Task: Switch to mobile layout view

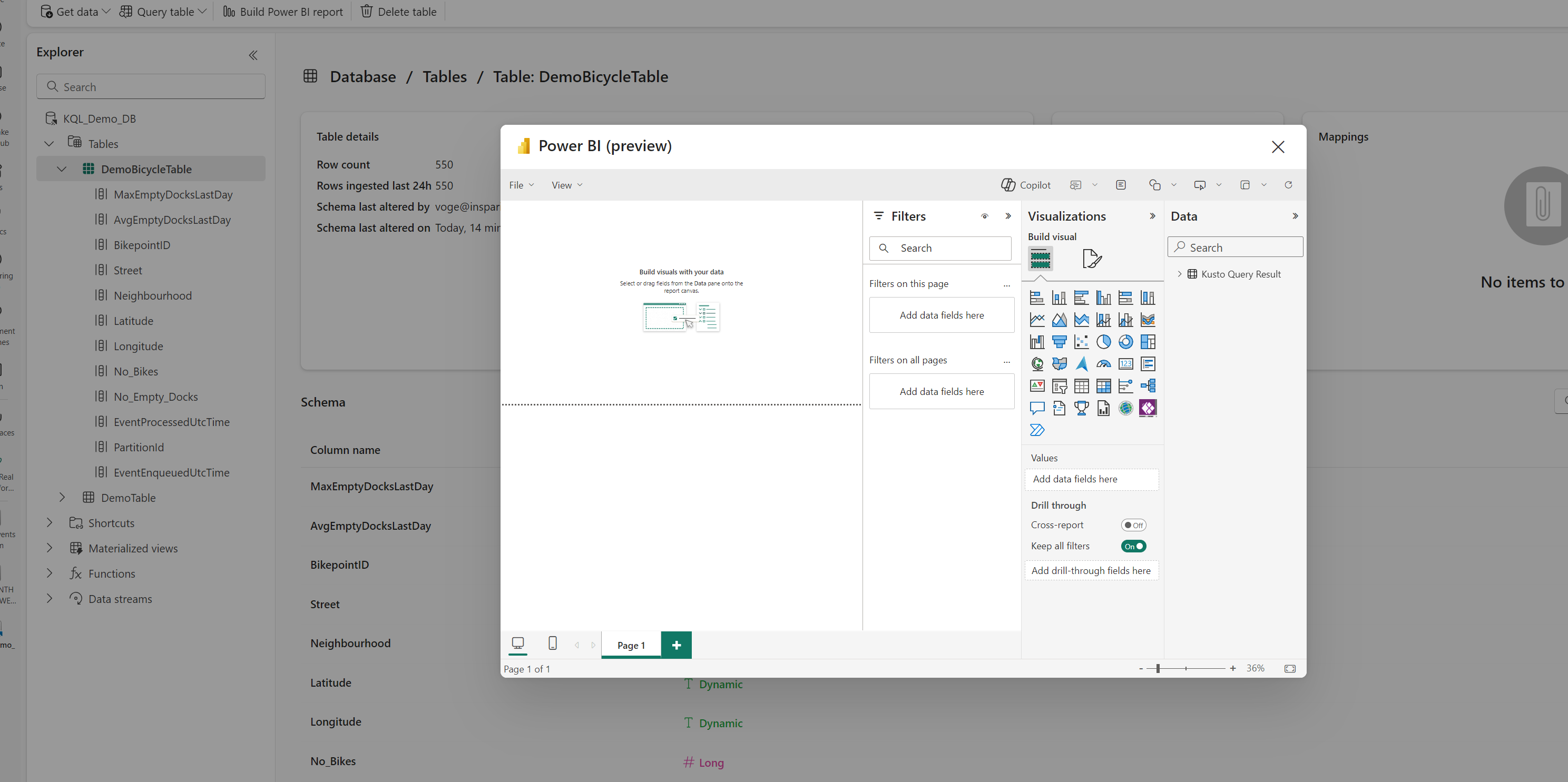Action: (553, 644)
